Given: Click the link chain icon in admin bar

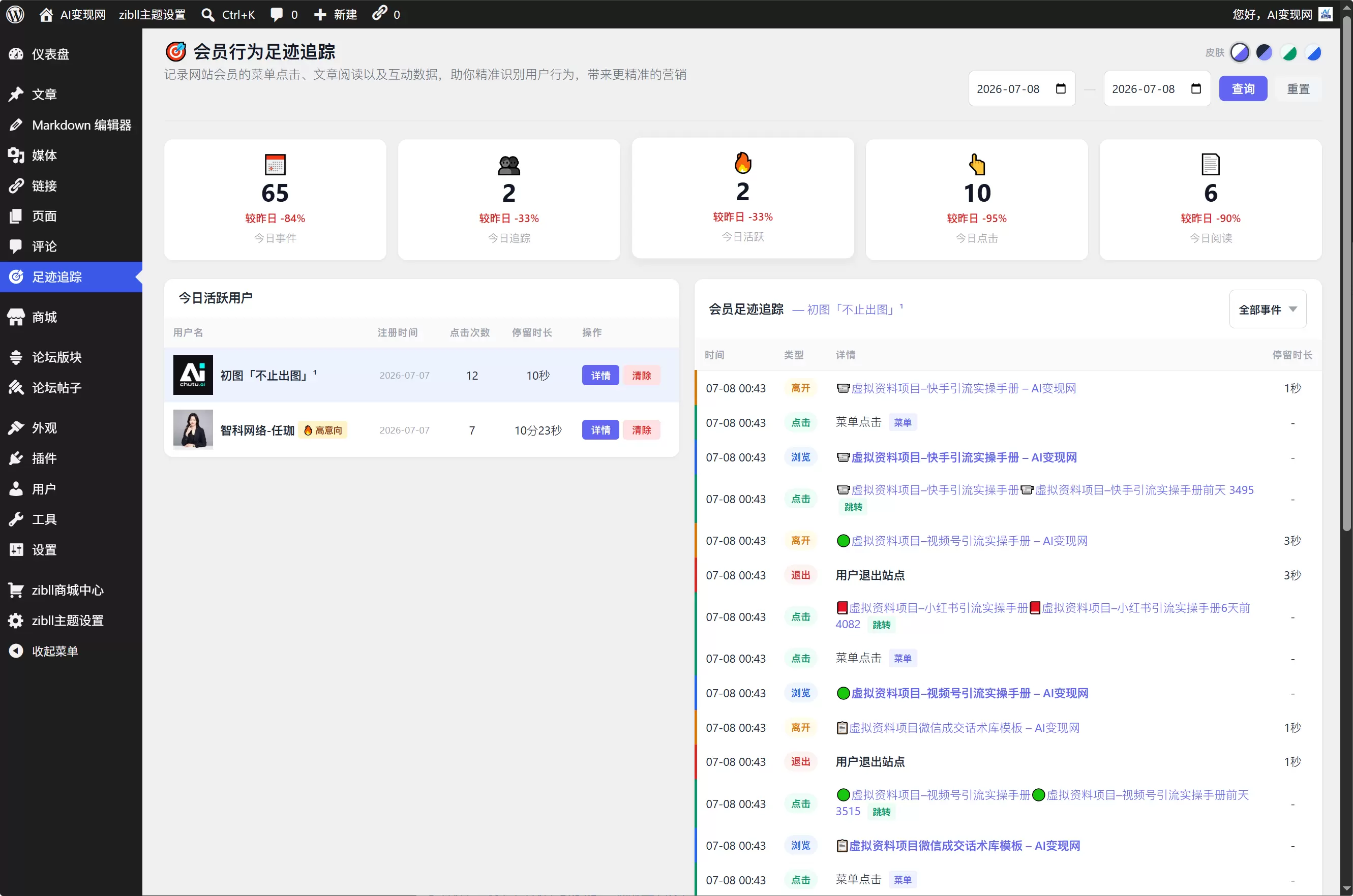Looking at the screenshot, I should 380,13.
